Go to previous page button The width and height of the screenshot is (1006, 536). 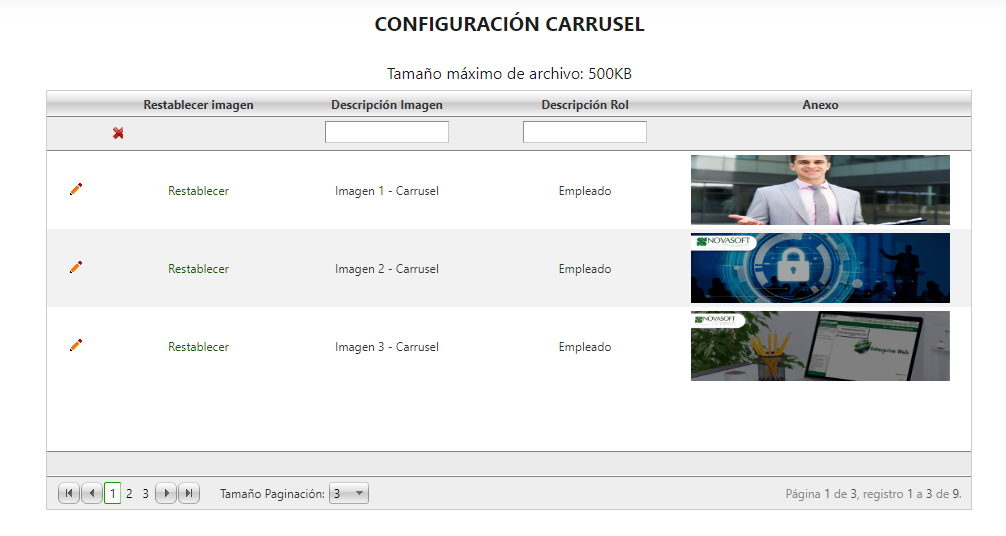coord(92,493)
